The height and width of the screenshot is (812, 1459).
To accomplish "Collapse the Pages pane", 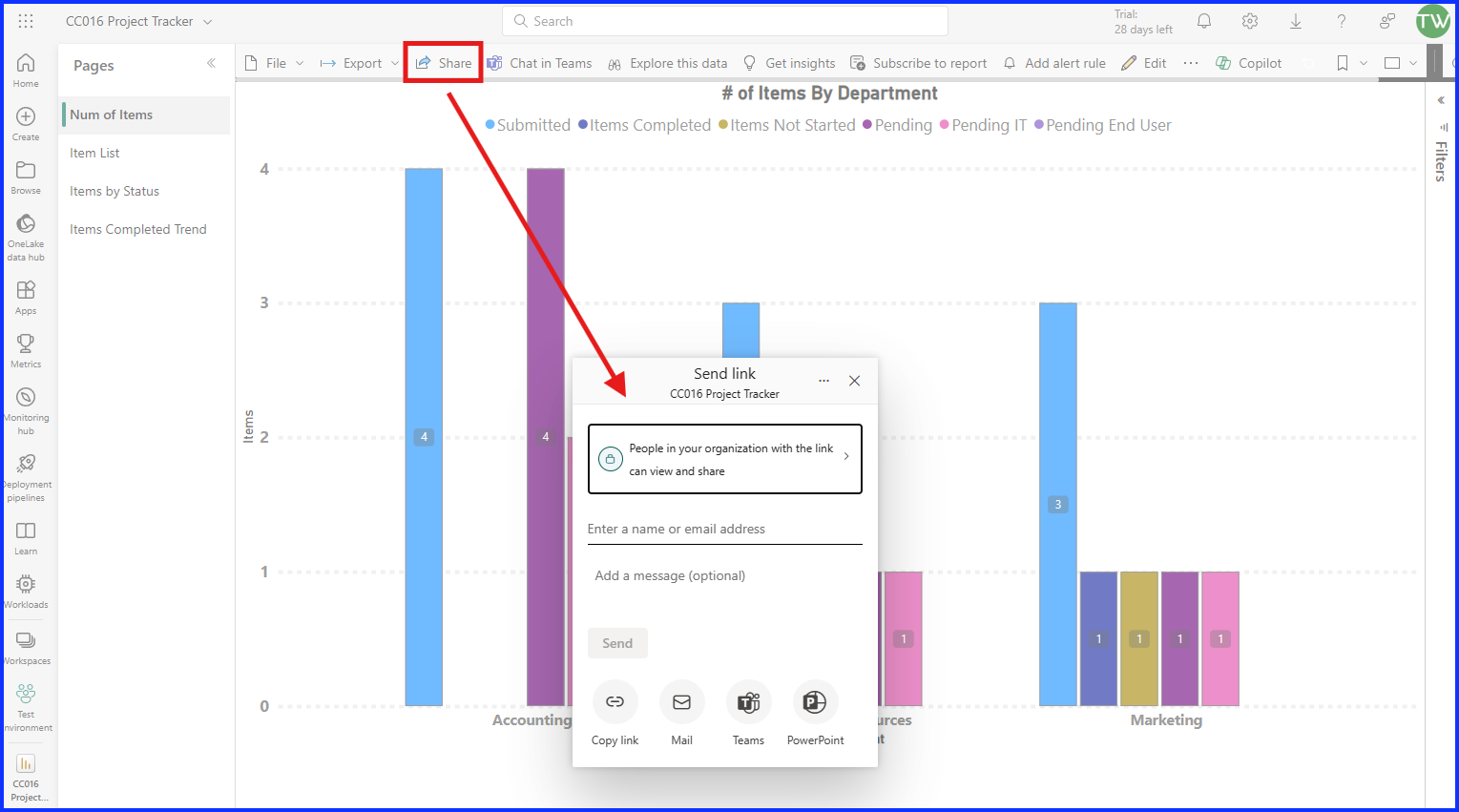I will (x=211, y=63).
